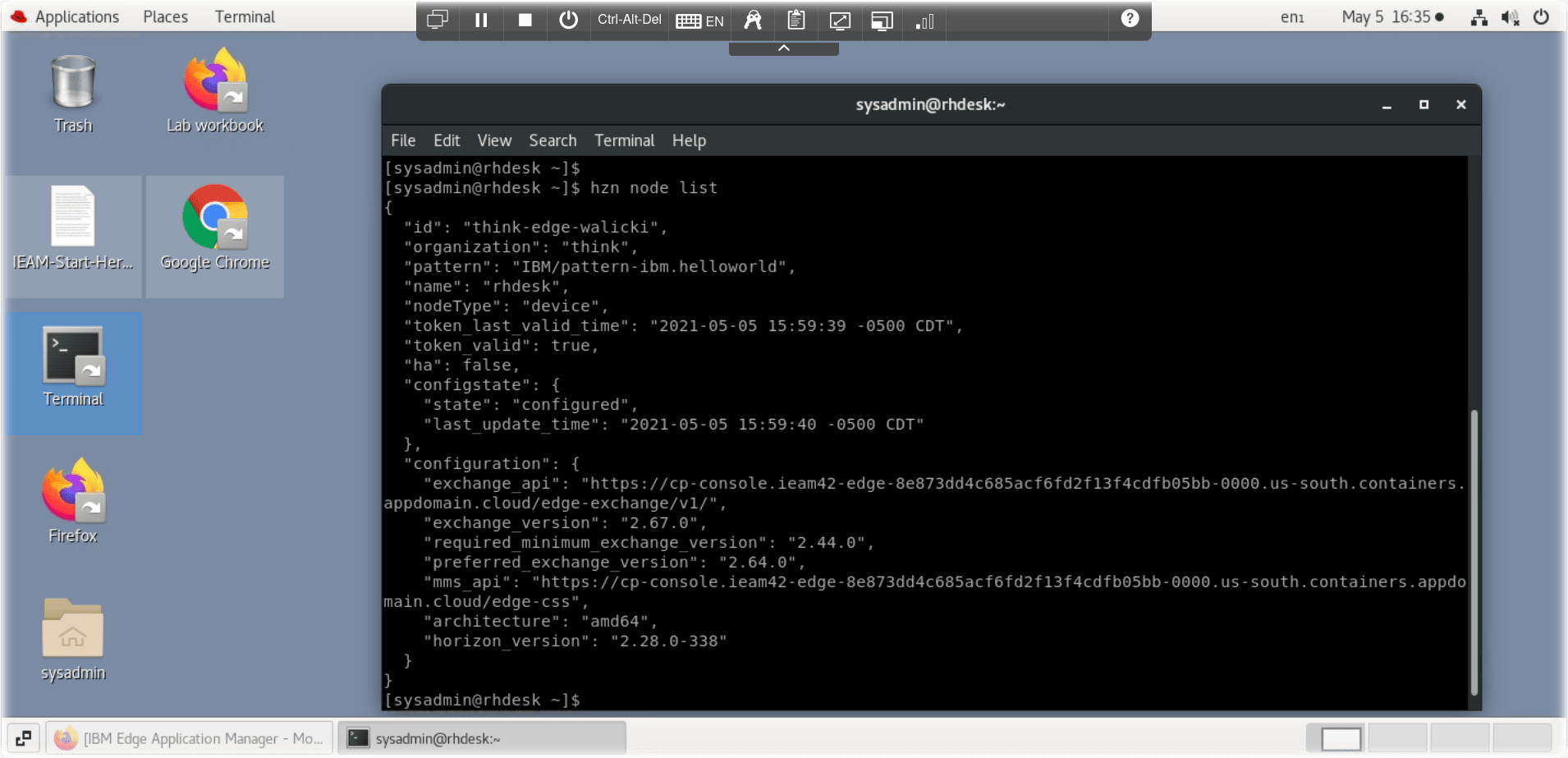Click the terminal title sysadmin@rhdesk:~
The height and width of the screenshot is (758, 1568).
click(x=930, y=104)
